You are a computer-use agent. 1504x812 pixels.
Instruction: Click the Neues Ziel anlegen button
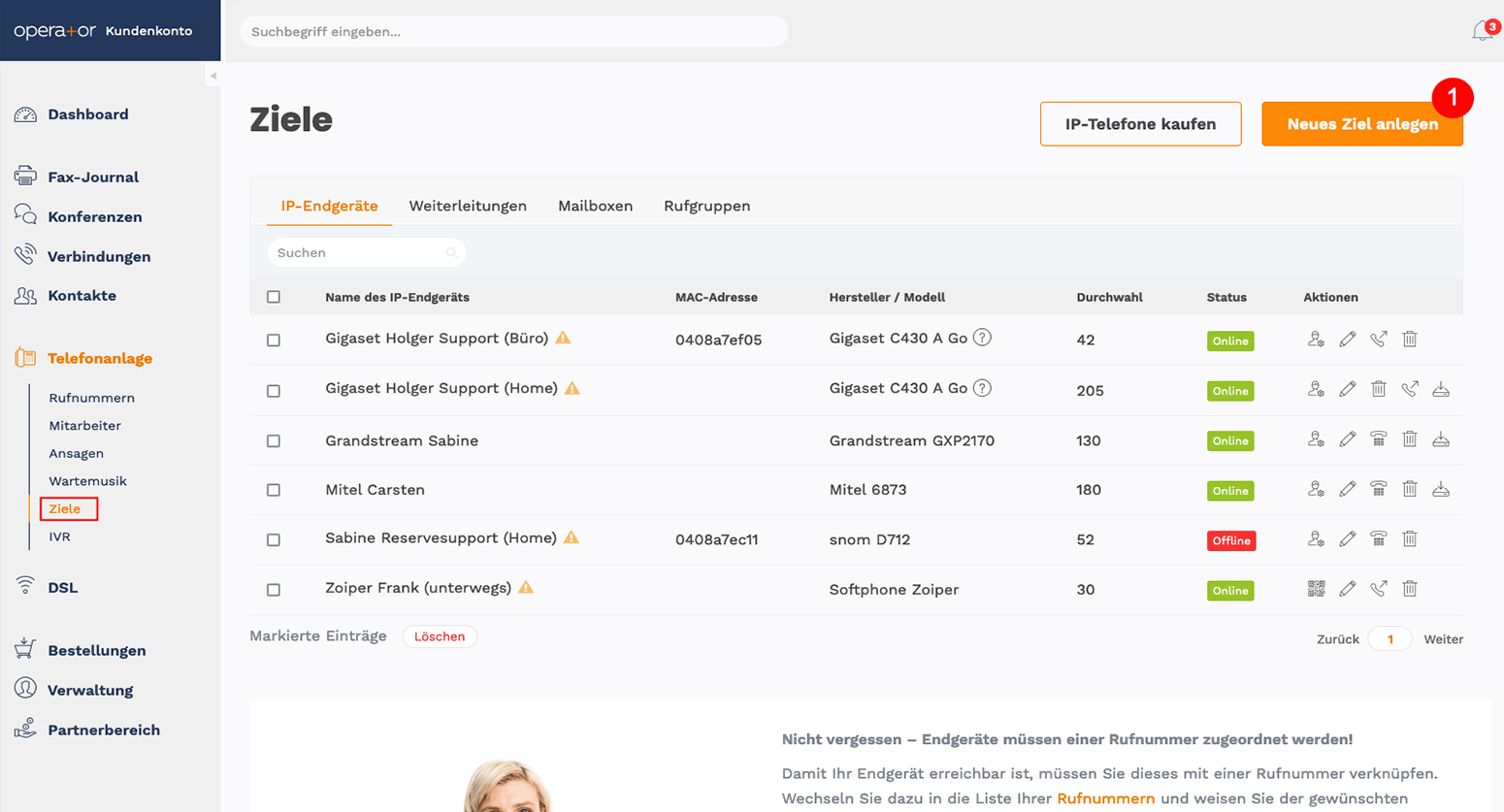point(1362,124)
